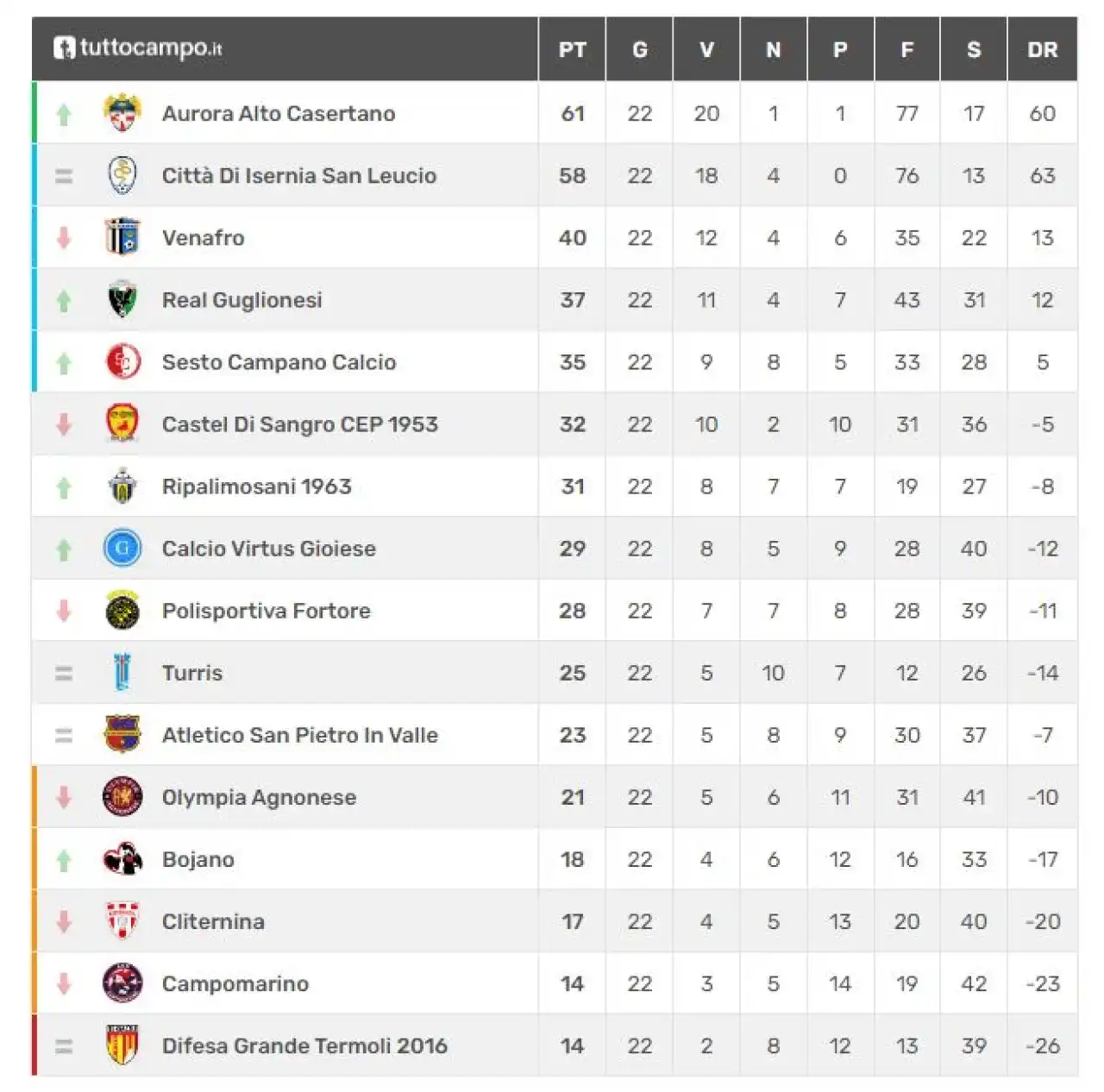Click the Bojano team logo

[x=122, y=859]
